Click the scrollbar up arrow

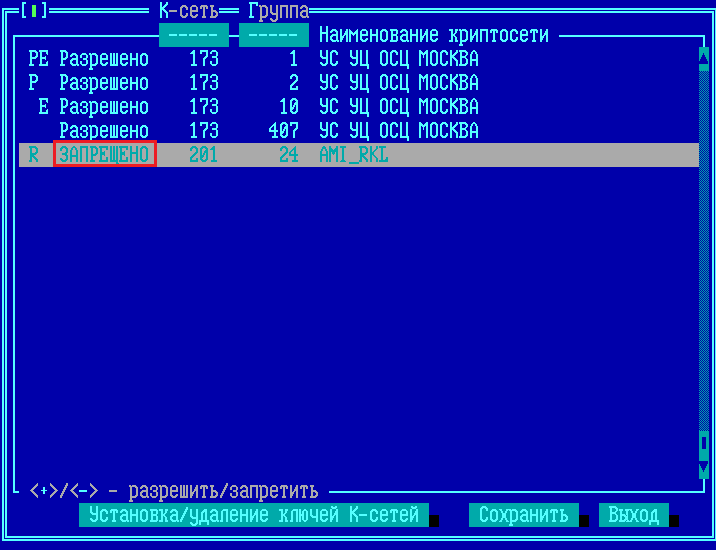[704, 55]
